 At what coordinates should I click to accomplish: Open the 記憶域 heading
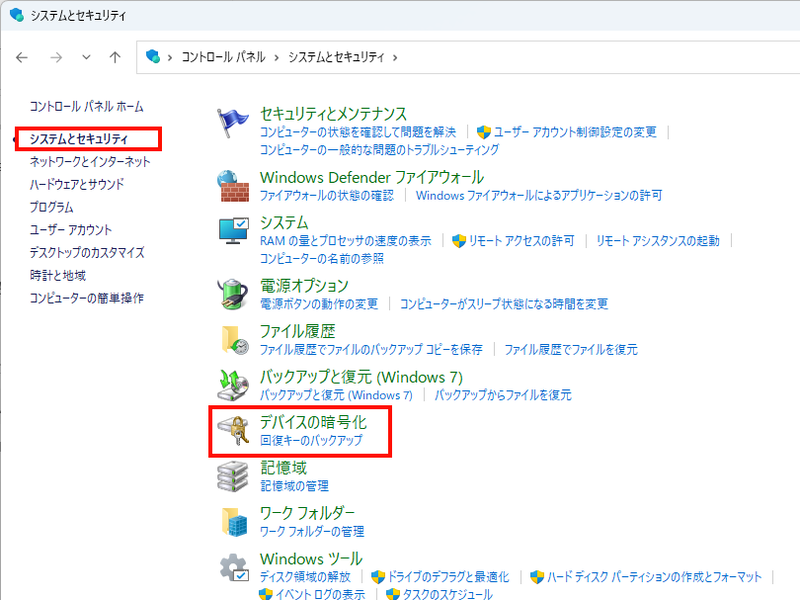[283, 468]
